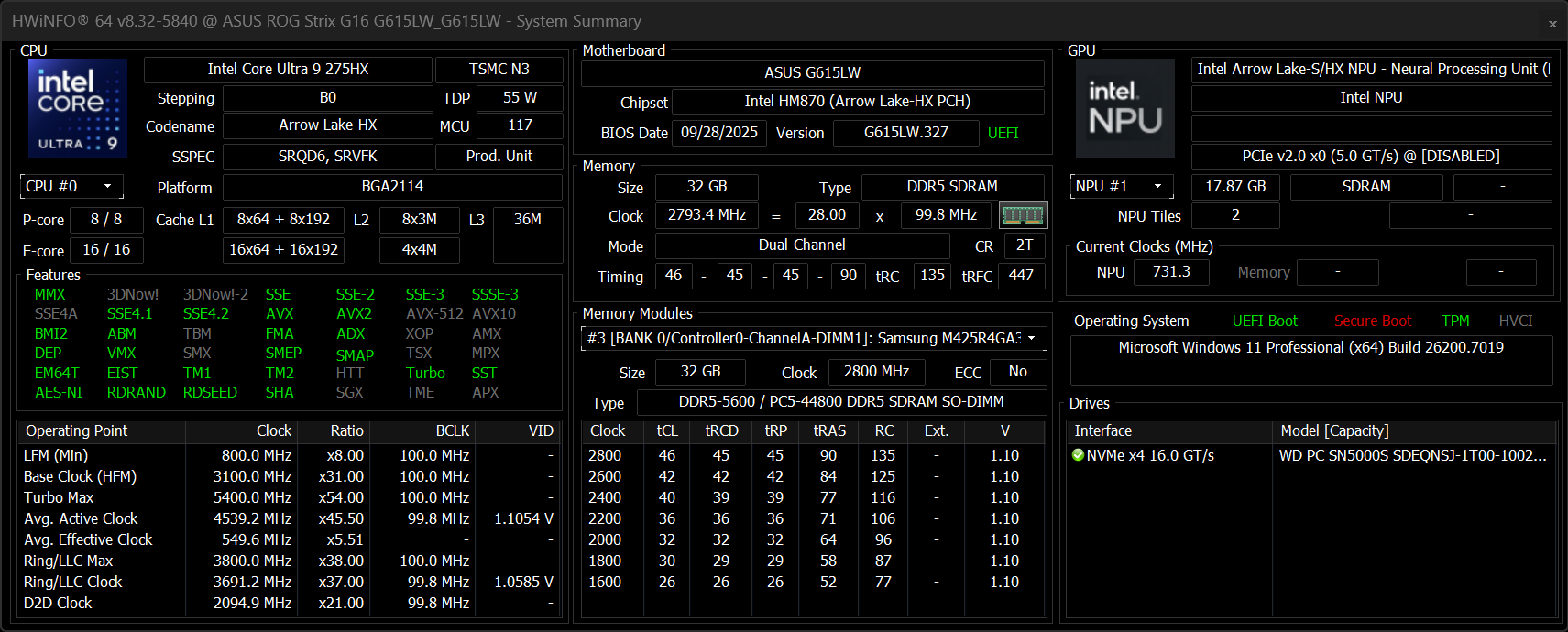Click the tRFC 447 value
1568x632 pixels.
pos(1021,276)
